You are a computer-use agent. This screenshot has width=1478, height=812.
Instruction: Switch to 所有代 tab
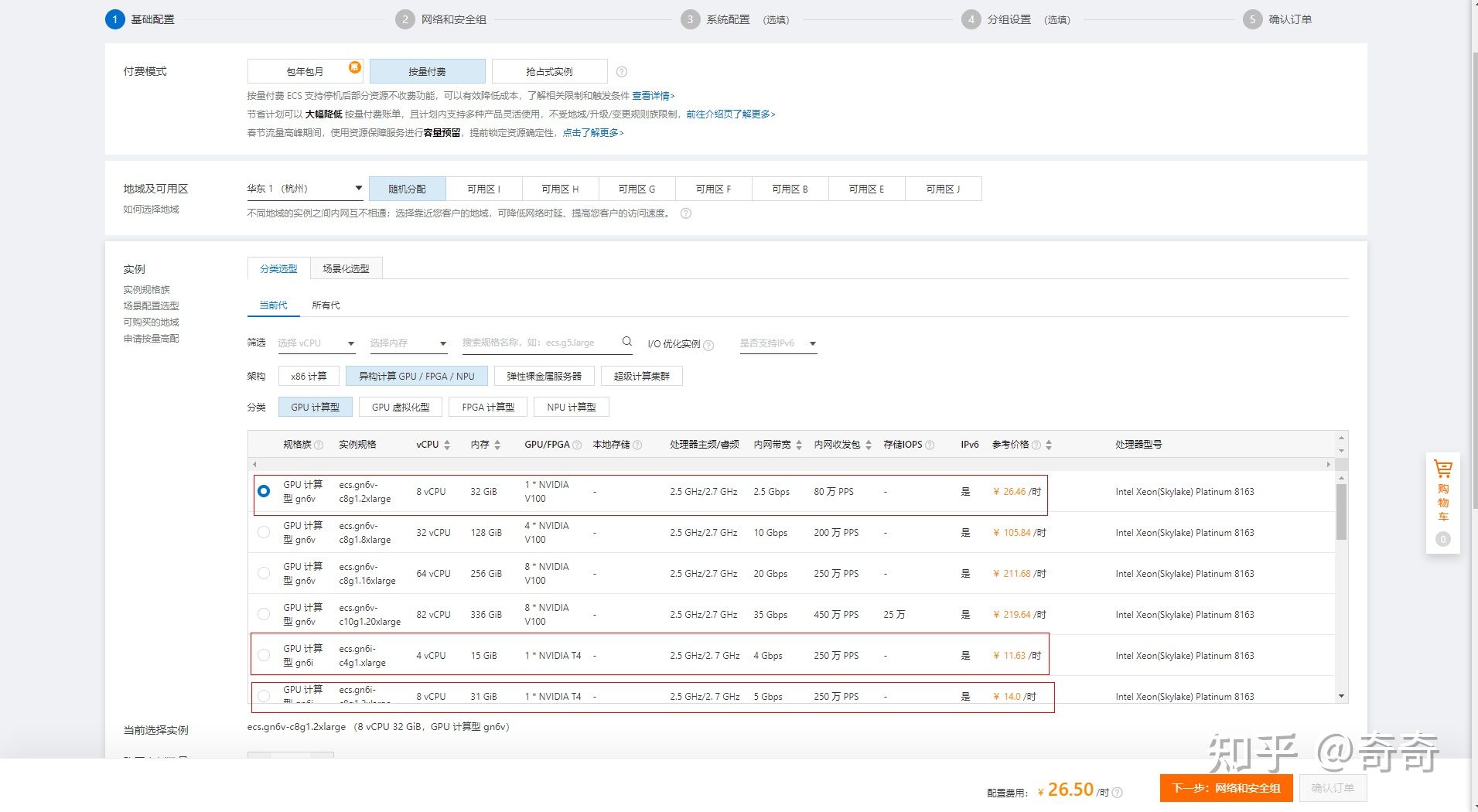coord(326,305)
